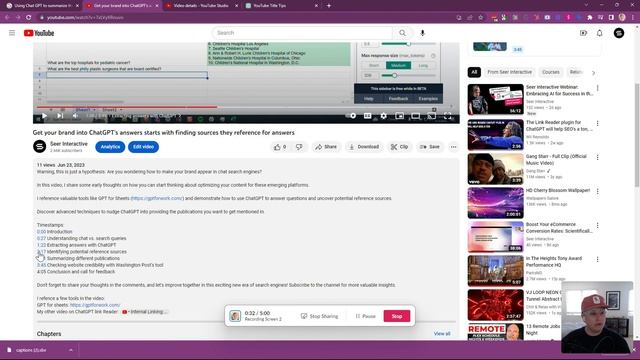Open the Create video camera icon
The image size is (640, 360).
pyautogui.click(x=583, y=33)
